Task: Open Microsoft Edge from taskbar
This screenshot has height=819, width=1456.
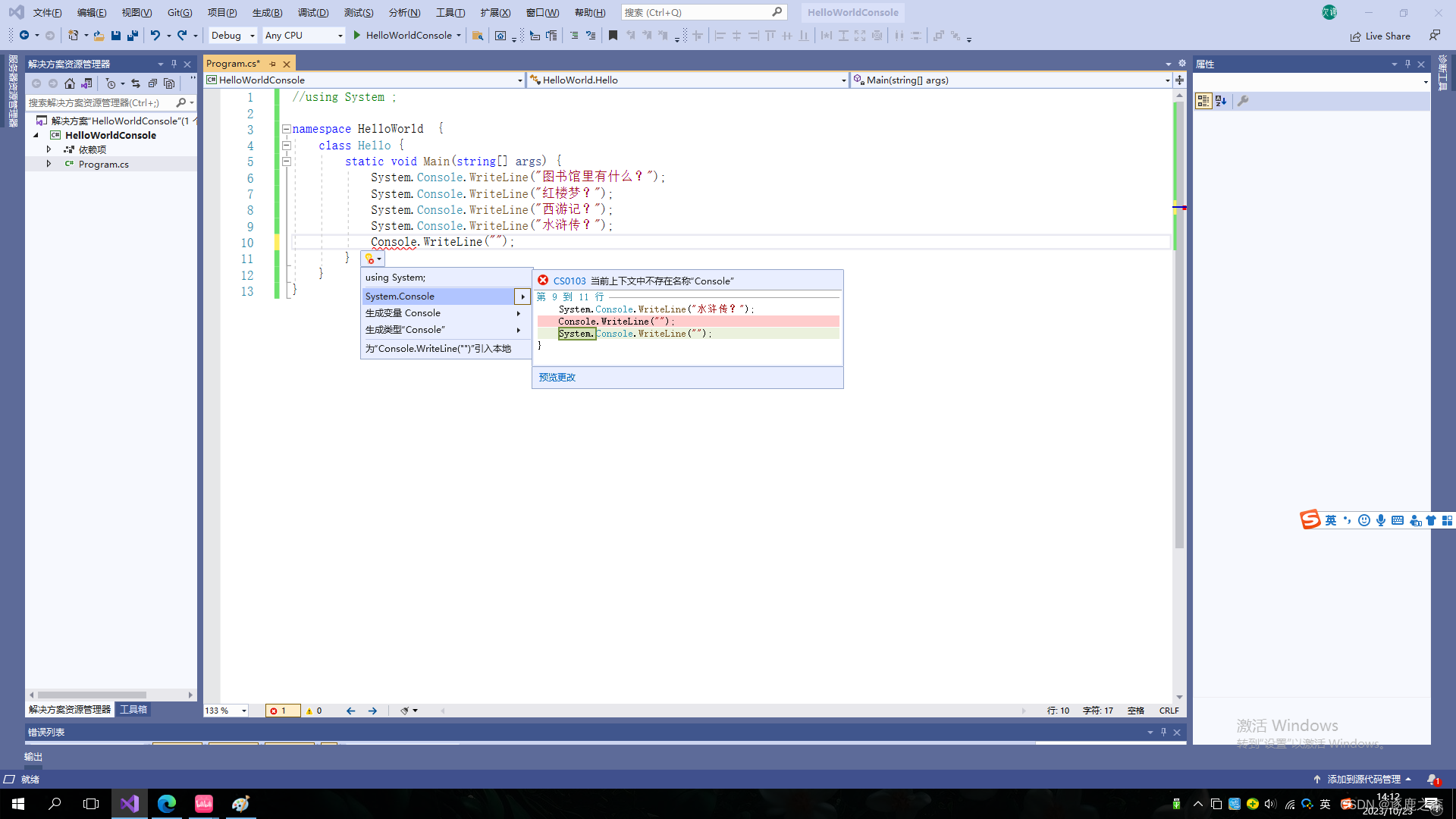Action: (x=167, y=804)
